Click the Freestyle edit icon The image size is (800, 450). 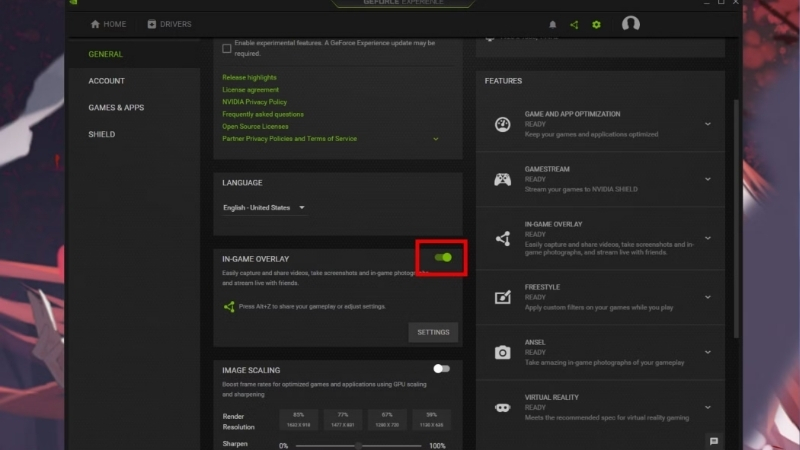(503, 297)
